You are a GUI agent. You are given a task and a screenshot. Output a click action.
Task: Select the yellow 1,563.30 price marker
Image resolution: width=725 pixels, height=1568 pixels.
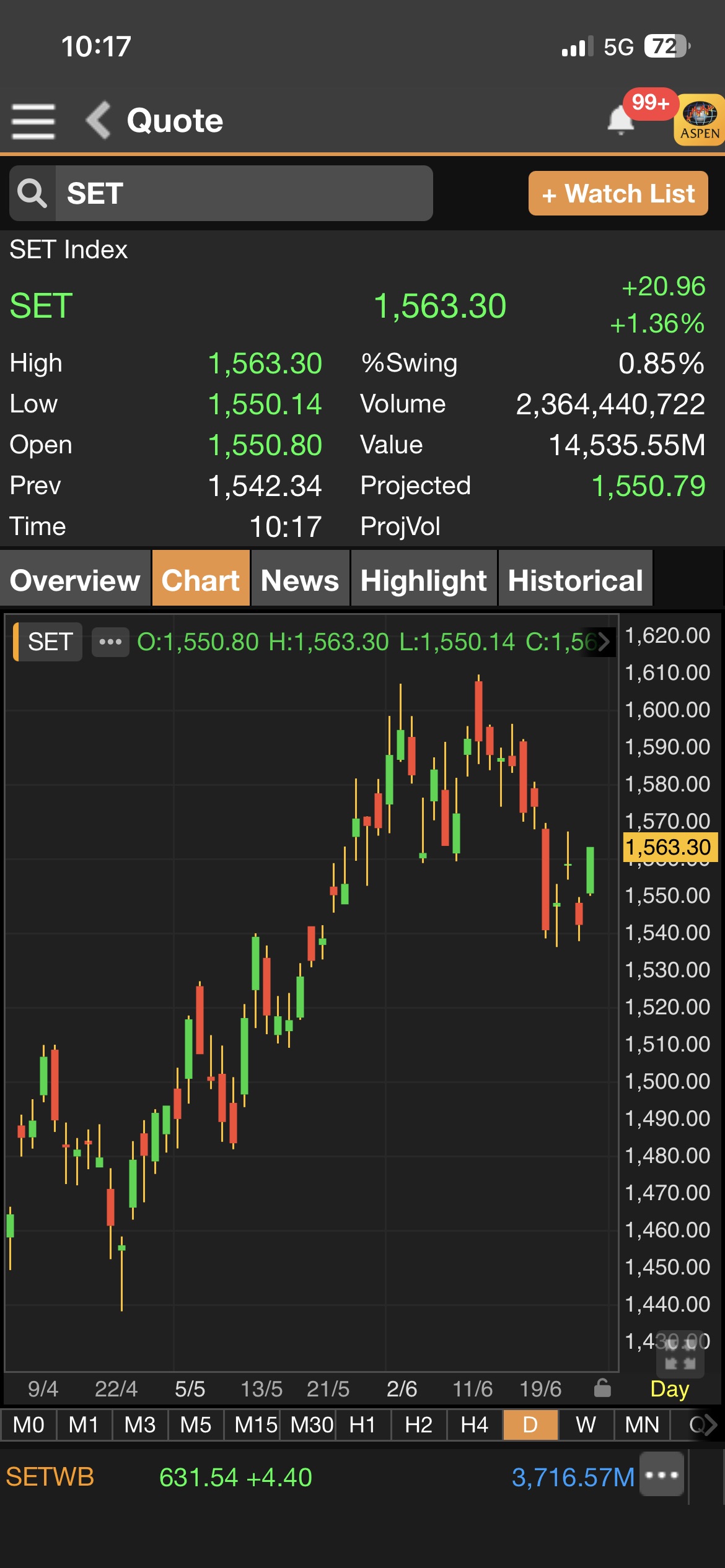(x=670, y=847)
